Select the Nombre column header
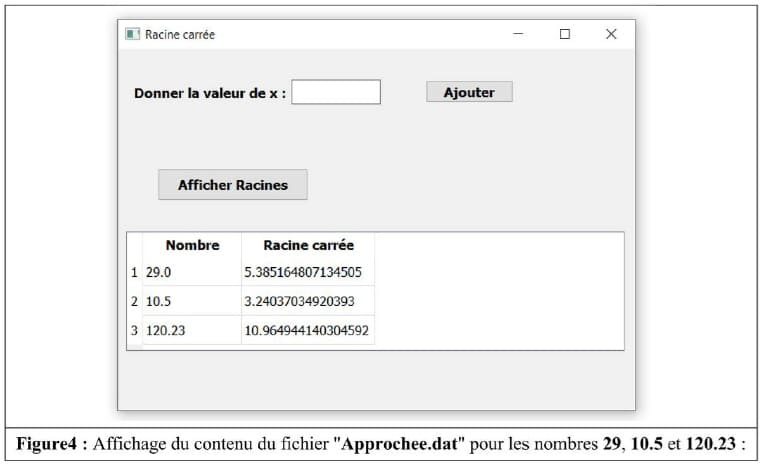 pos(192,245)
